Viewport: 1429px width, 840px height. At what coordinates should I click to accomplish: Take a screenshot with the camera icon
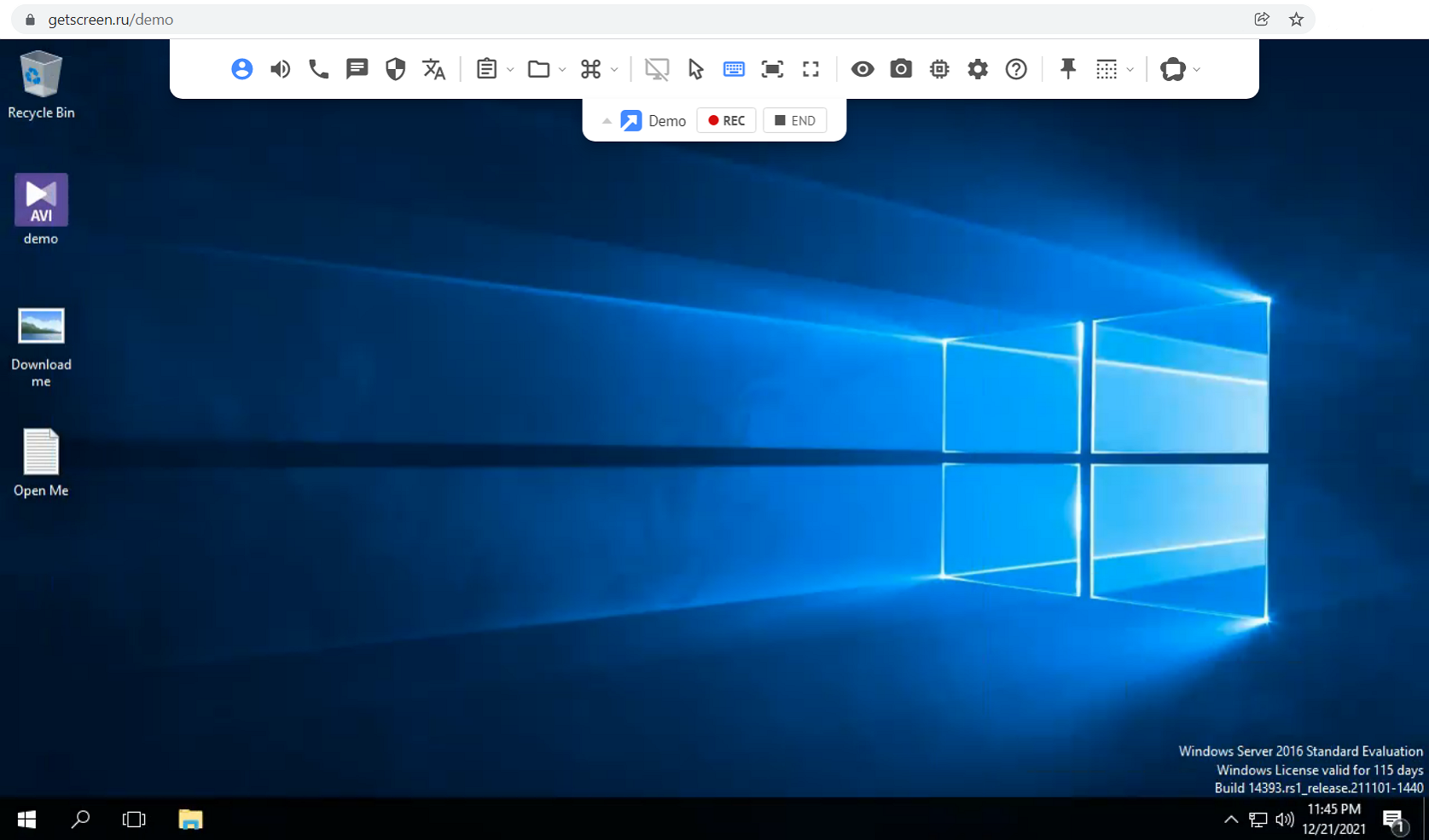click(901, 69)
